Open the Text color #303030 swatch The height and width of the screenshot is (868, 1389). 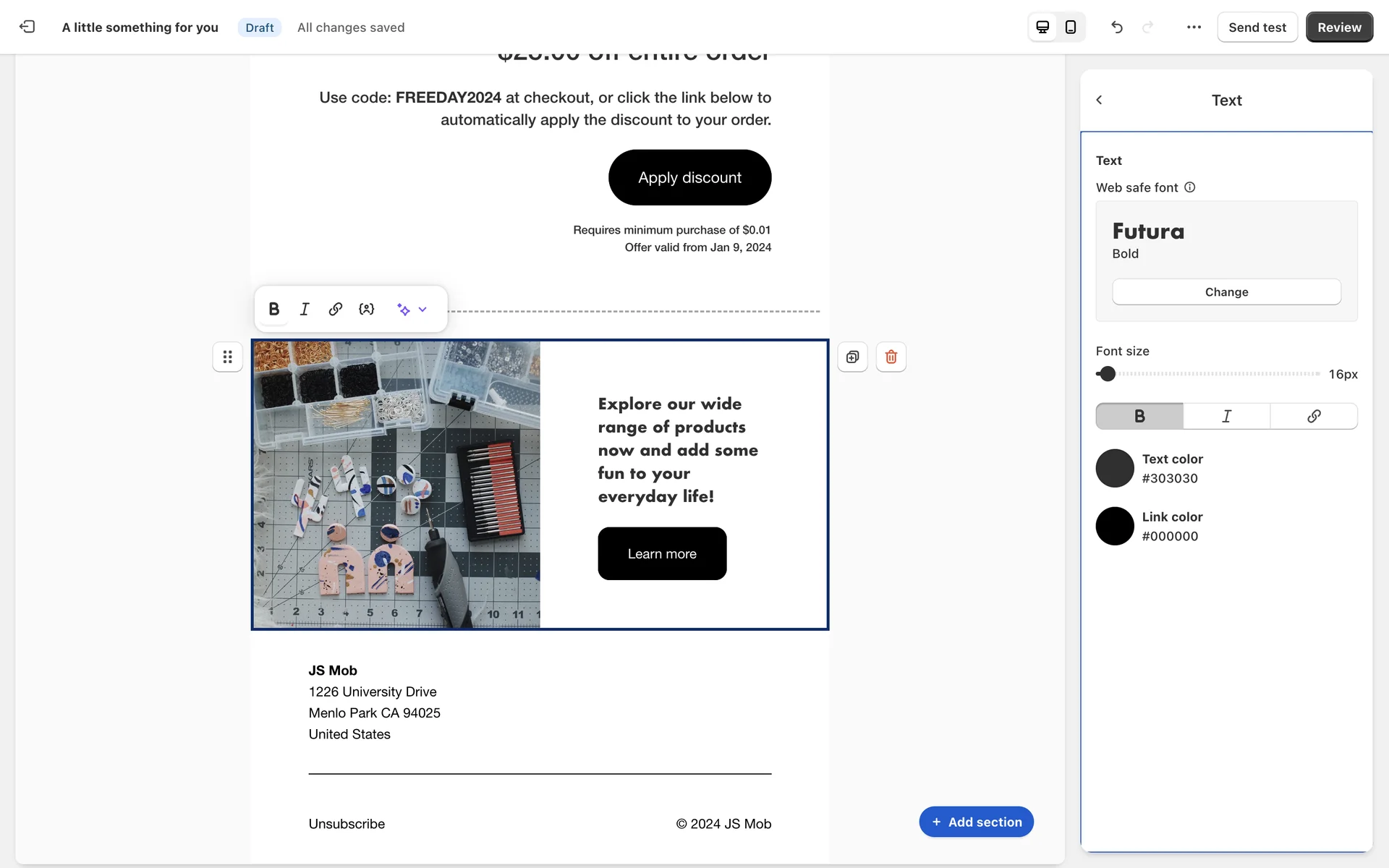[1115, 468]
